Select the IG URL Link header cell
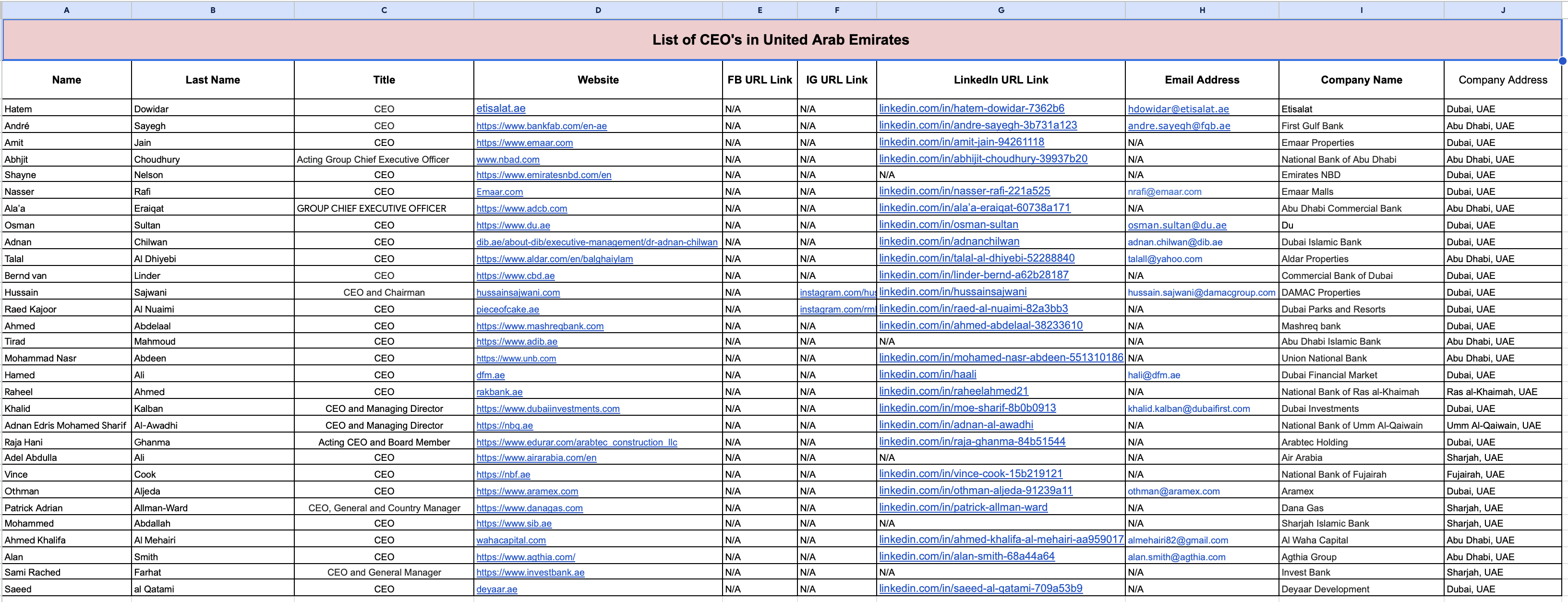This screenshot has width=1568, height=602. [837, 80]
